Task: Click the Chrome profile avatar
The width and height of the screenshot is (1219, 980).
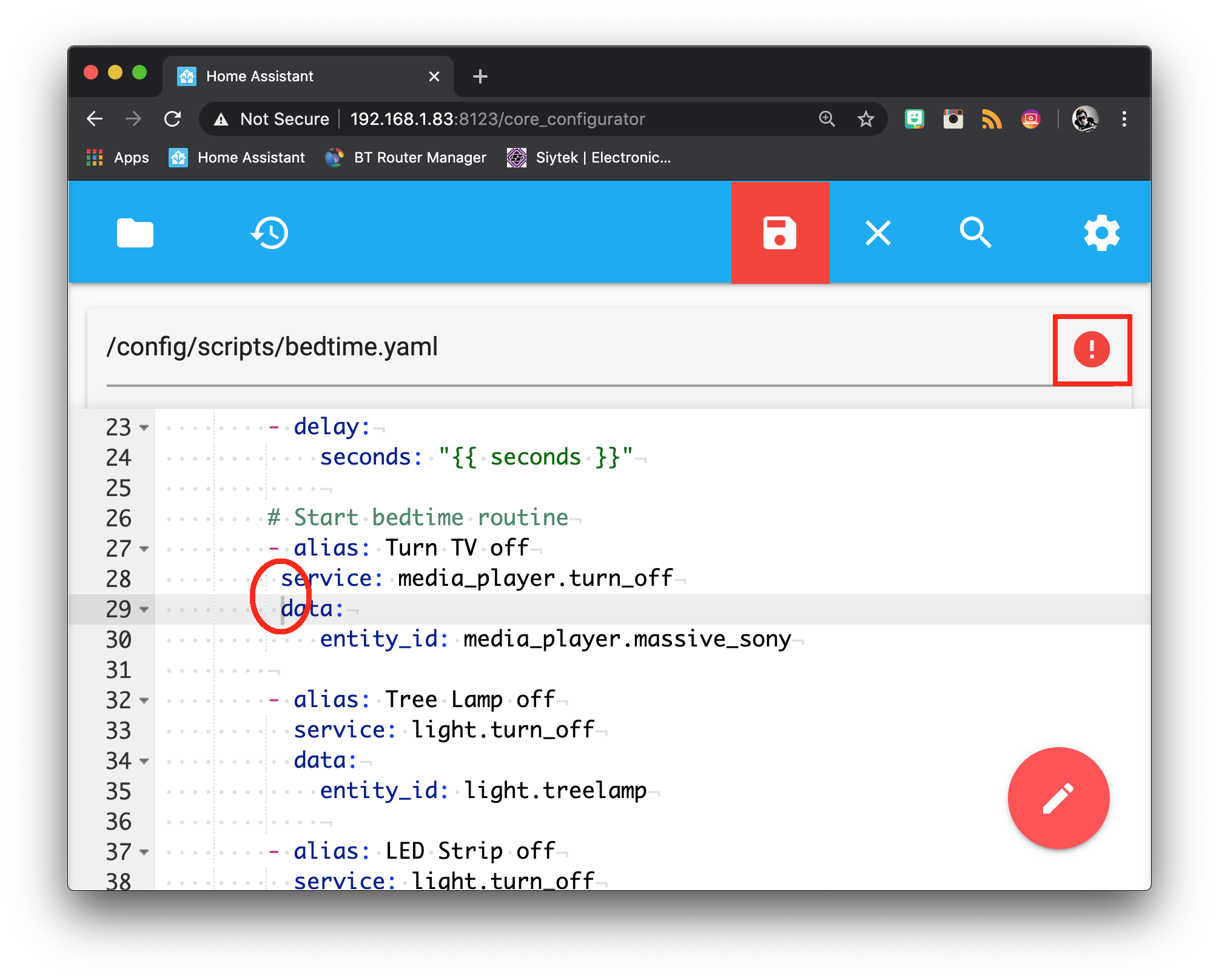Action: pyautogui.click(x=1086, y=119)
